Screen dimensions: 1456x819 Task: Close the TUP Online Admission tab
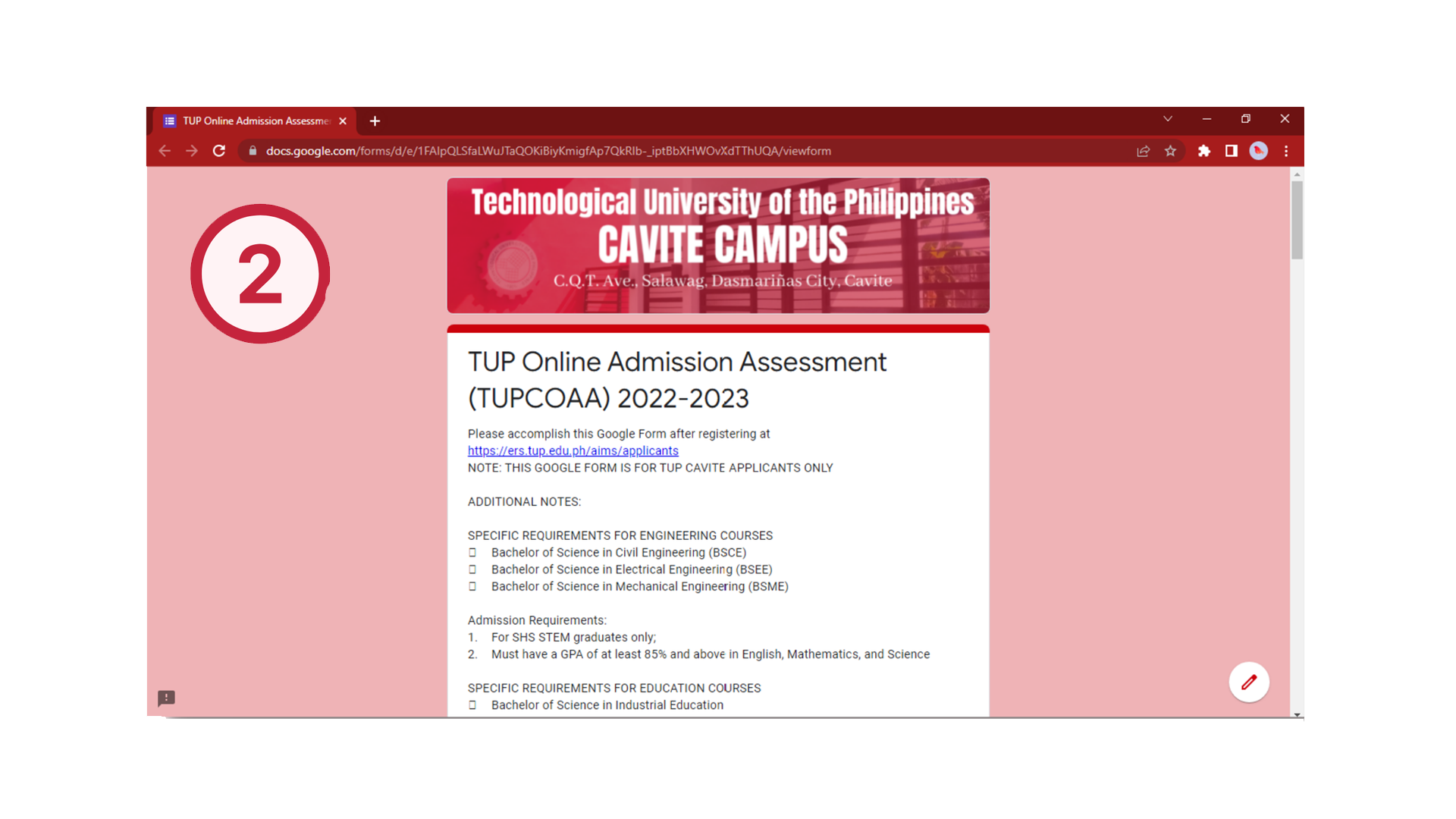[343, 121]
